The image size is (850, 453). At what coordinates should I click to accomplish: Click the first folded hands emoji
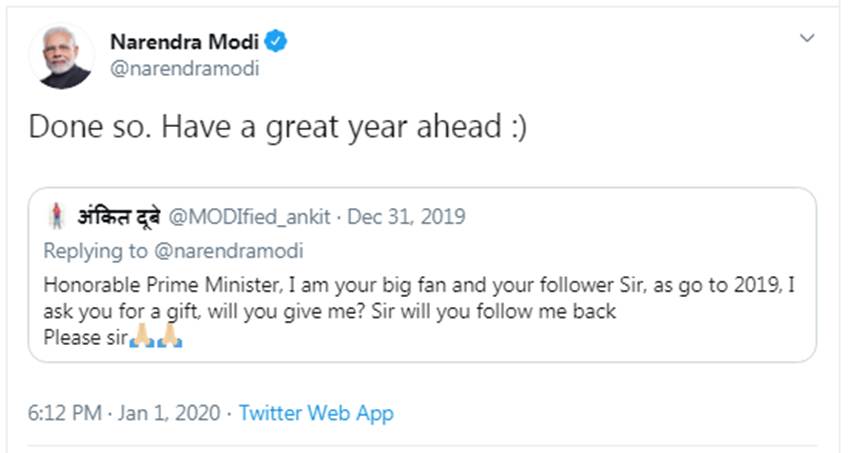point(141,337)
